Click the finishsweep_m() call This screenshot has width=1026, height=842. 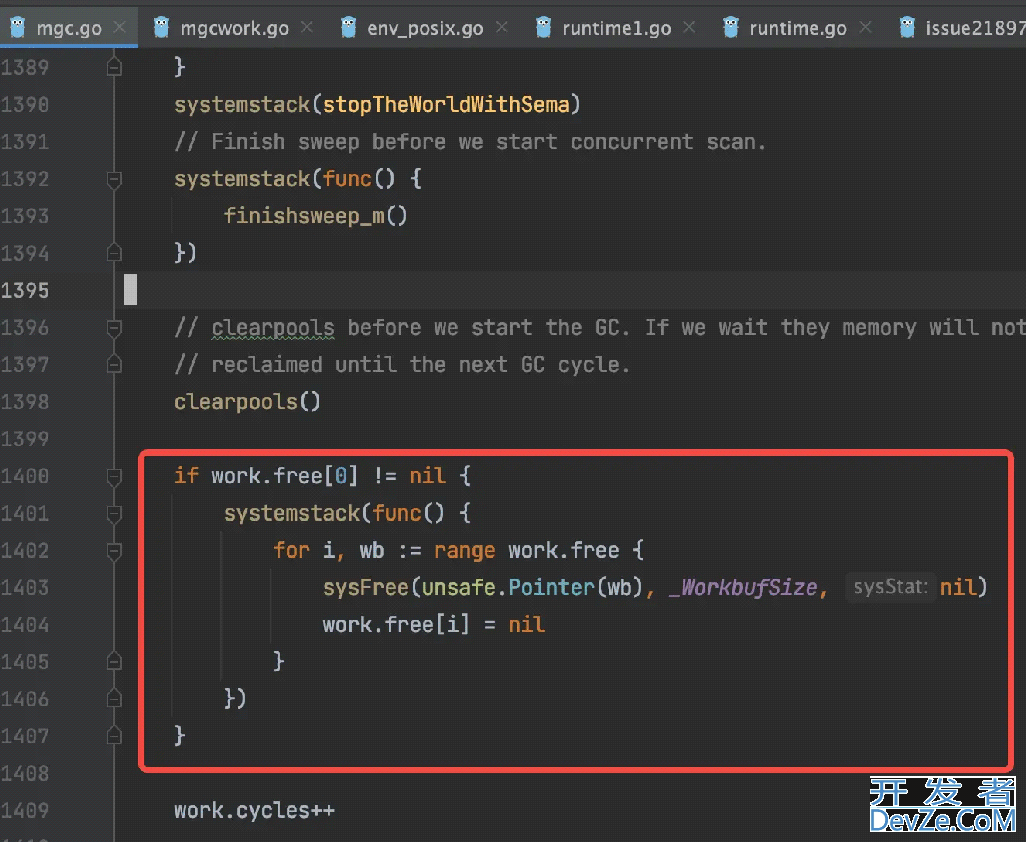pos(315,216)
